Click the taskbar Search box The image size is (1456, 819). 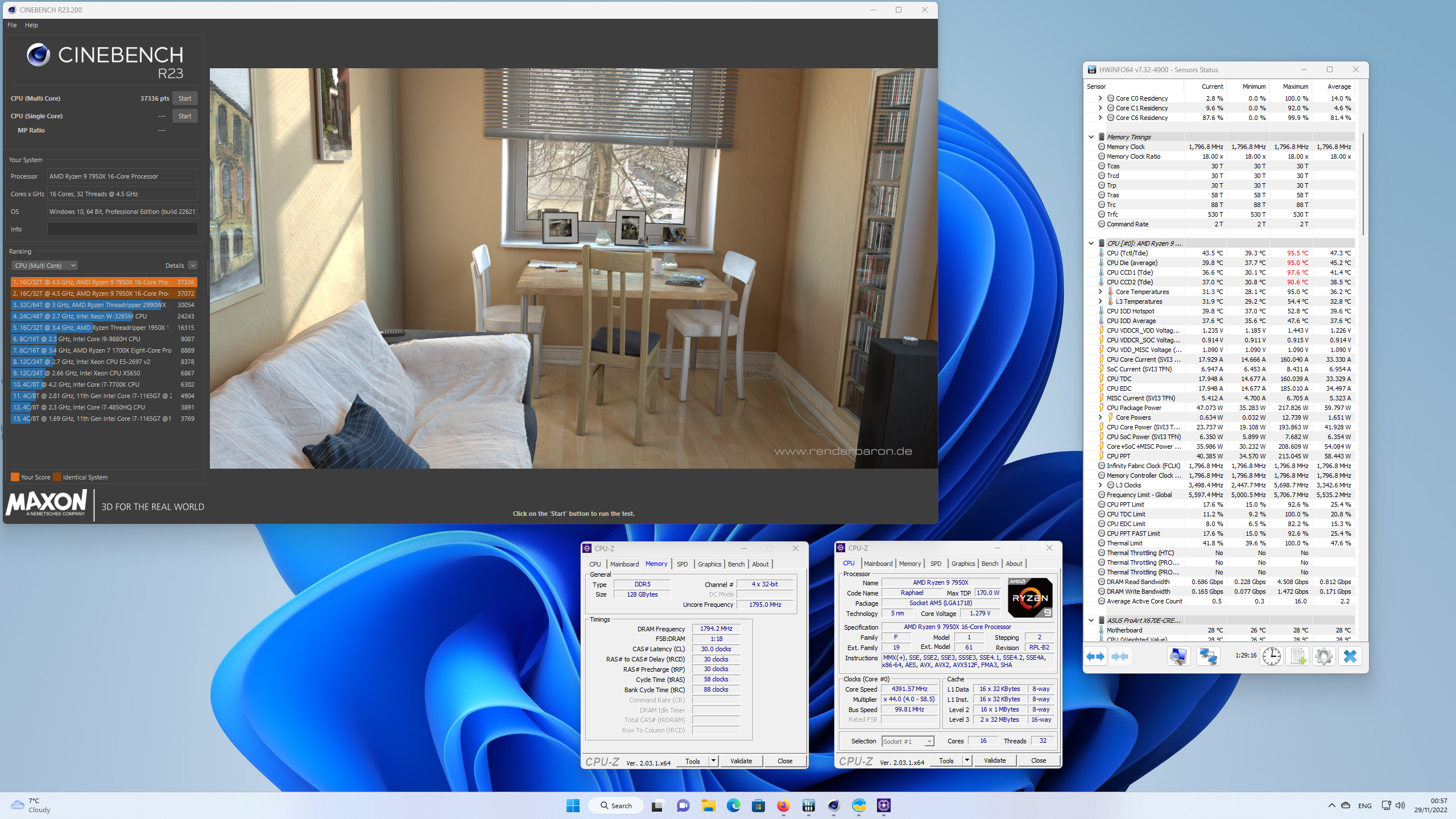(616, 805)
